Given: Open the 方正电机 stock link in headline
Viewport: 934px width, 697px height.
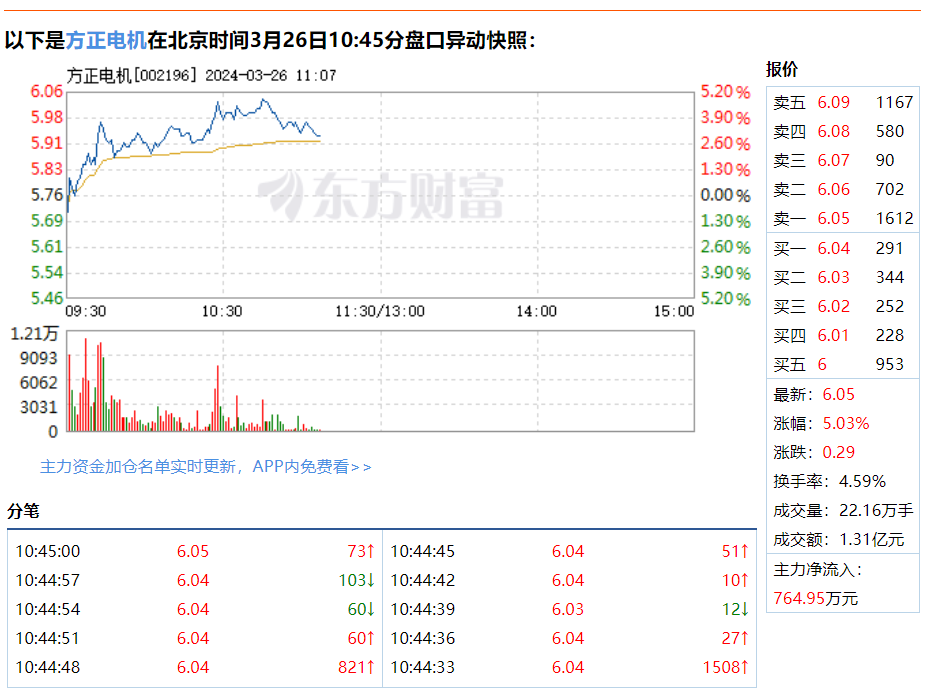Looking at the screenshot, I should 106,41.
